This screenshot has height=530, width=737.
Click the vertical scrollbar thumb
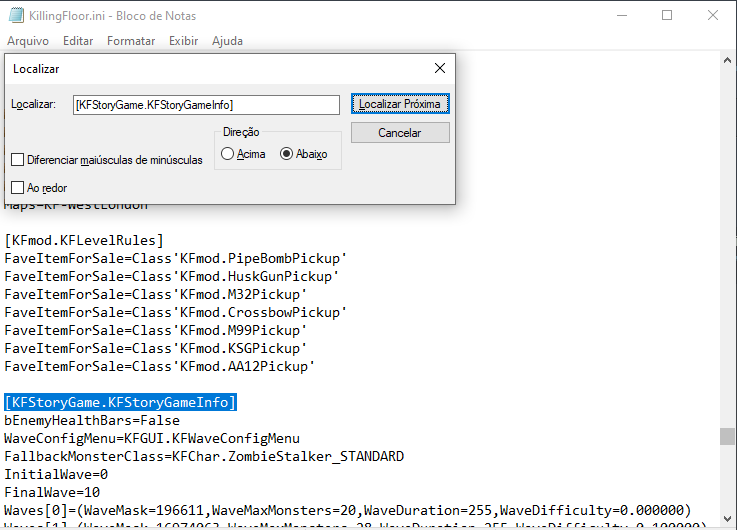coord(727,436)
